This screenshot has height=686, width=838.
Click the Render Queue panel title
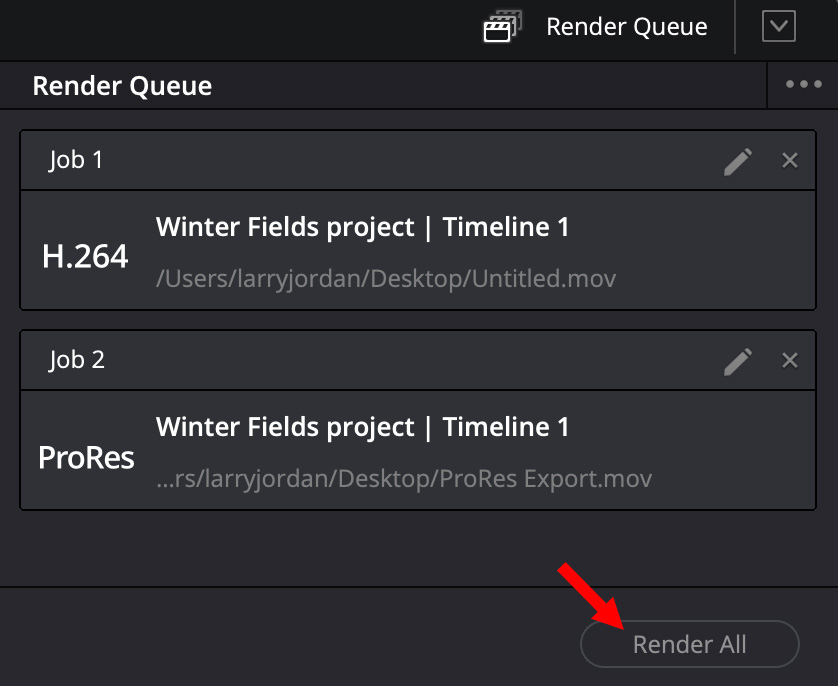coord(122,86)
